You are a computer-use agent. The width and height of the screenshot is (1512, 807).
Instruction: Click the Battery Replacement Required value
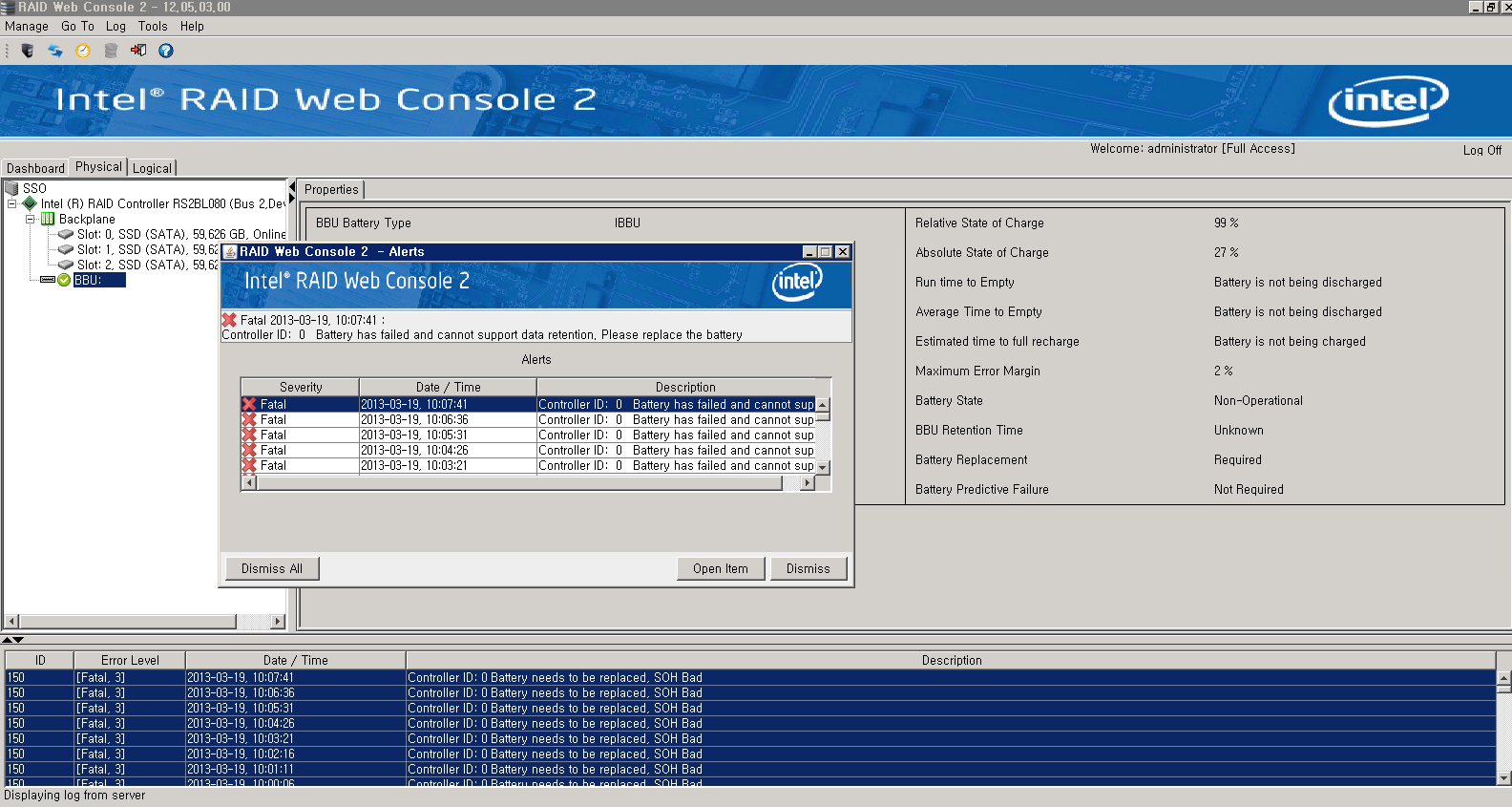[1237, 459]
